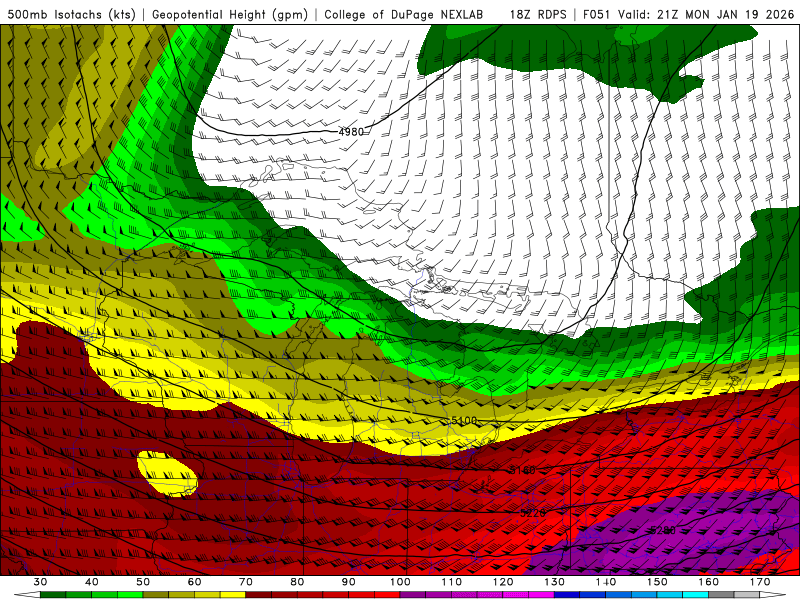This screenshot has width=800, height=600.
Task: Pick the olive swatch right of 50
Action: click(x=156, y=595)
